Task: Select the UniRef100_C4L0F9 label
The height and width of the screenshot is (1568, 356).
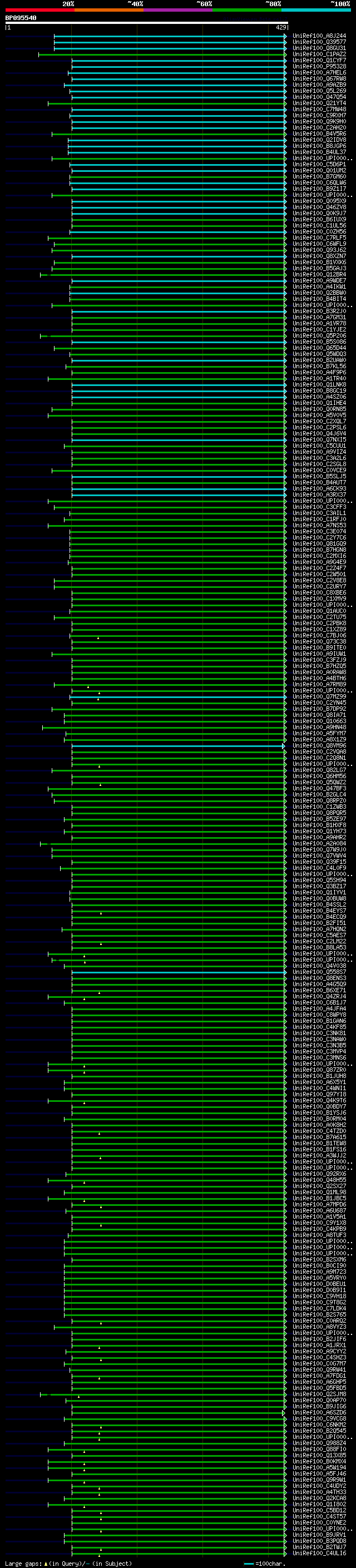Action: 319,868
